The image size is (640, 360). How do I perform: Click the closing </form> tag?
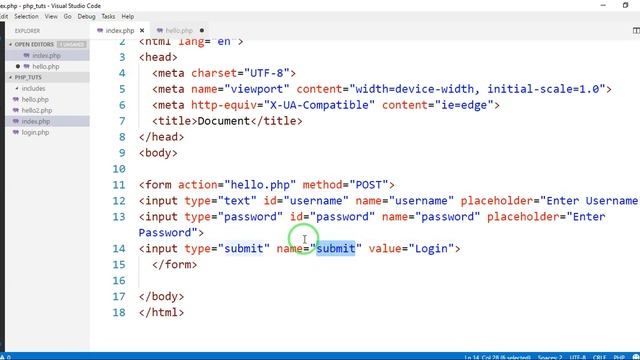(174, 264)
